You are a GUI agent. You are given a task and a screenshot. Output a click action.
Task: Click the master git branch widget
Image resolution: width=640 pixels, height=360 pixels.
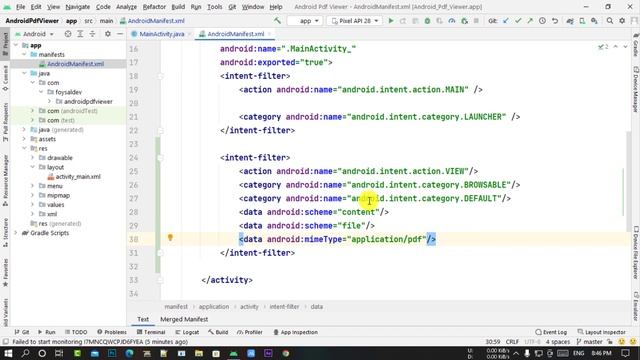pos(589,342)
